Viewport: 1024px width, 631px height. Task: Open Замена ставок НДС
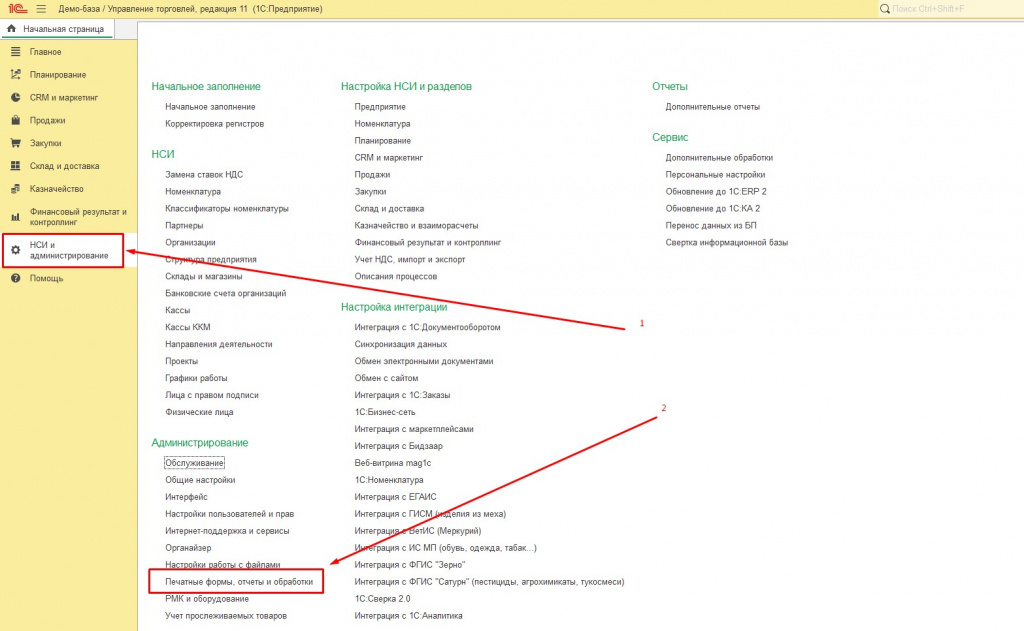pyautogui.click(x=204, y=174)
